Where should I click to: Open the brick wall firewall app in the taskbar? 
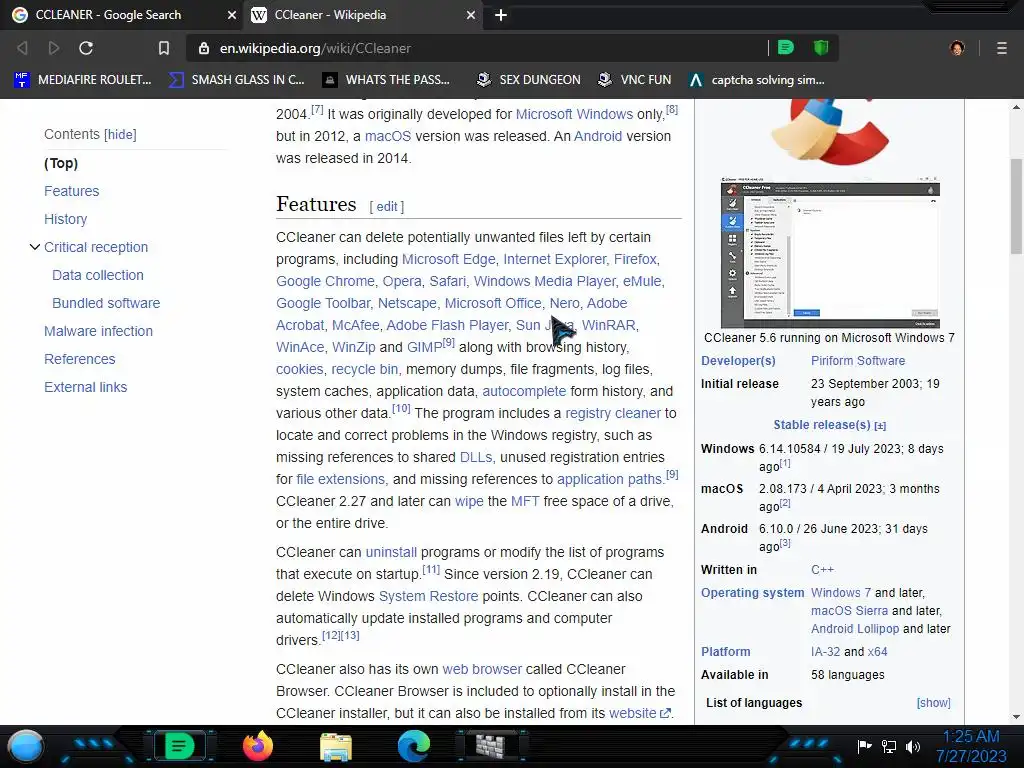coord(490,746)
